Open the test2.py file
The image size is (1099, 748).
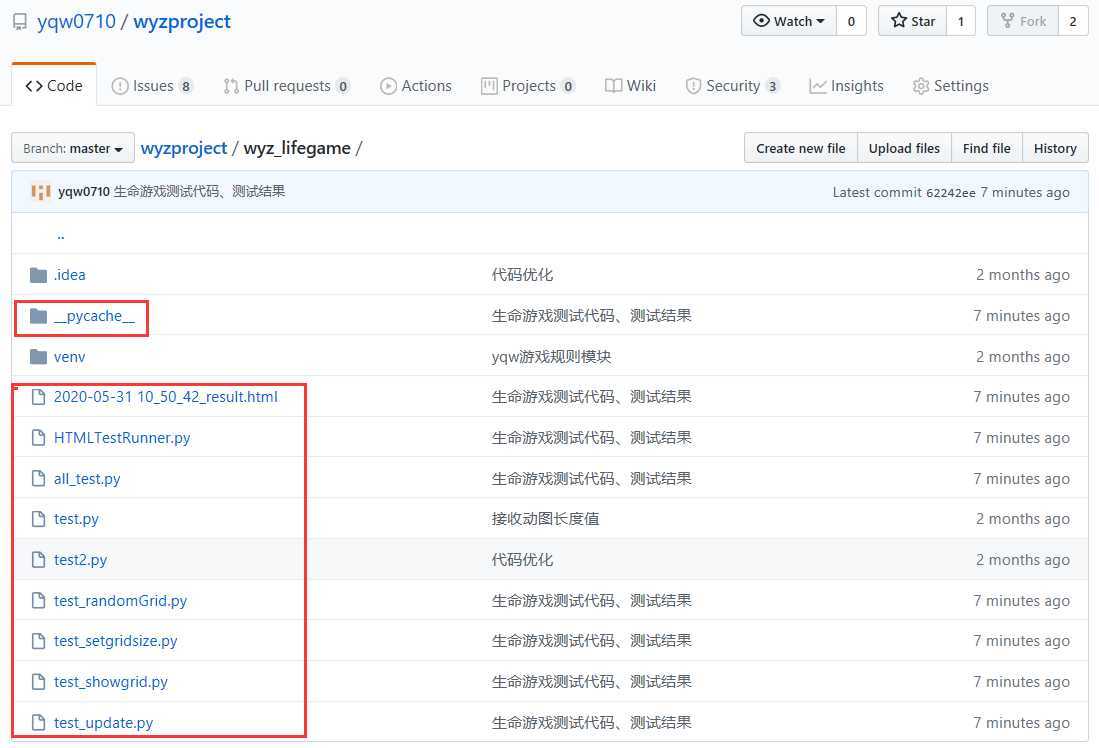click(x=81, y=560)
